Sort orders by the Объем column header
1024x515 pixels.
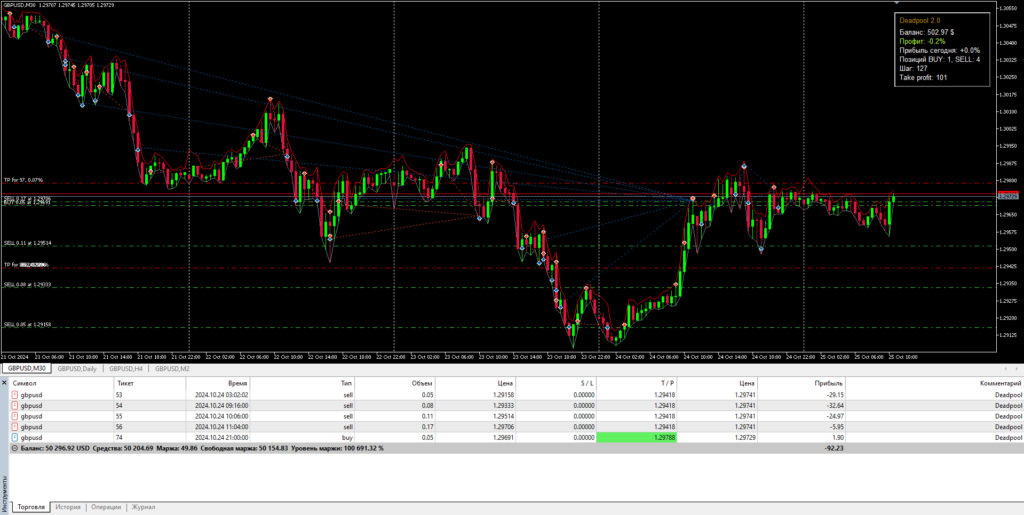pos(424,384)
